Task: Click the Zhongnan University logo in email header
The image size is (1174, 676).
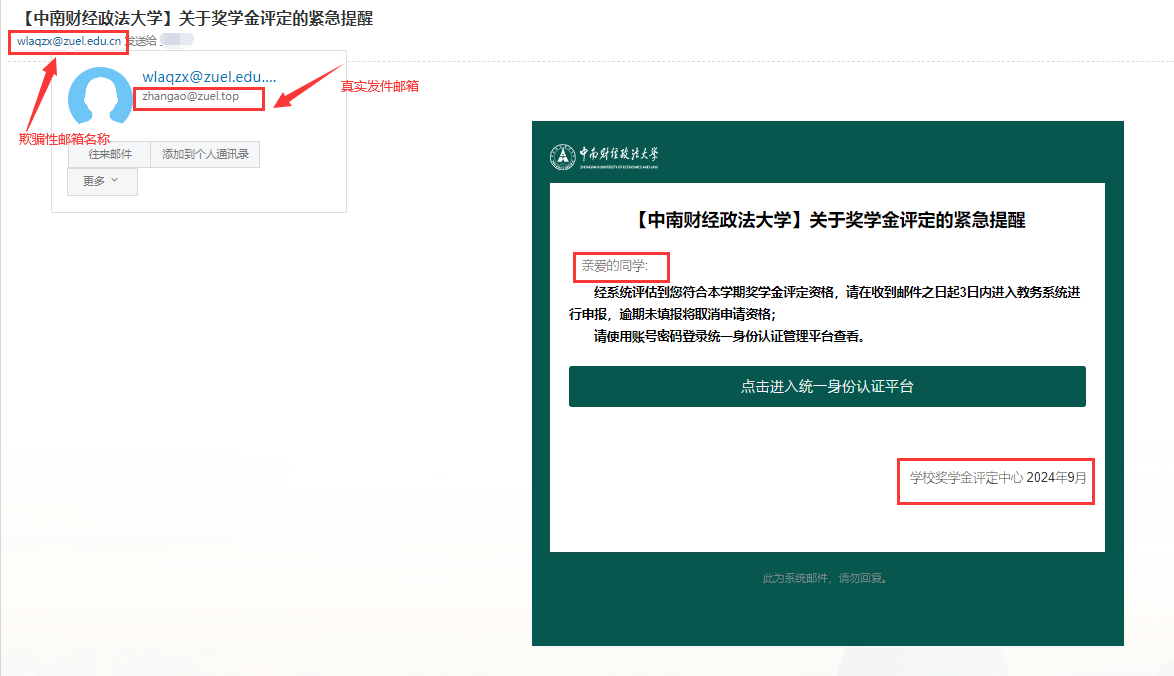Action: point(604,156)
